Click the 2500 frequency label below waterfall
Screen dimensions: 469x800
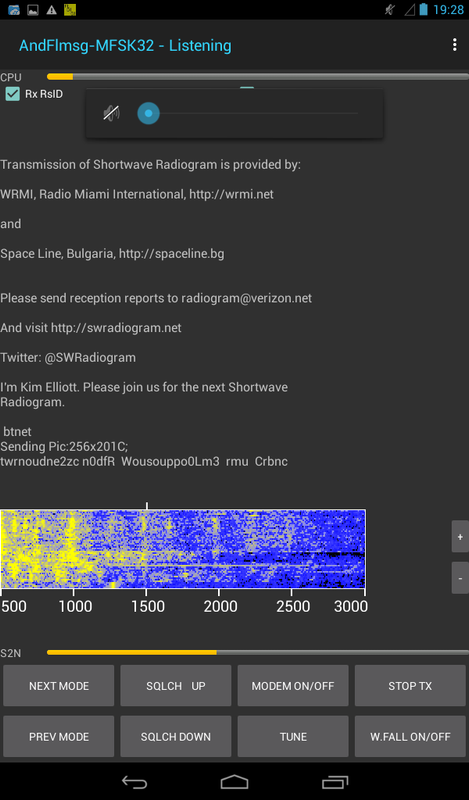[293, 606]
